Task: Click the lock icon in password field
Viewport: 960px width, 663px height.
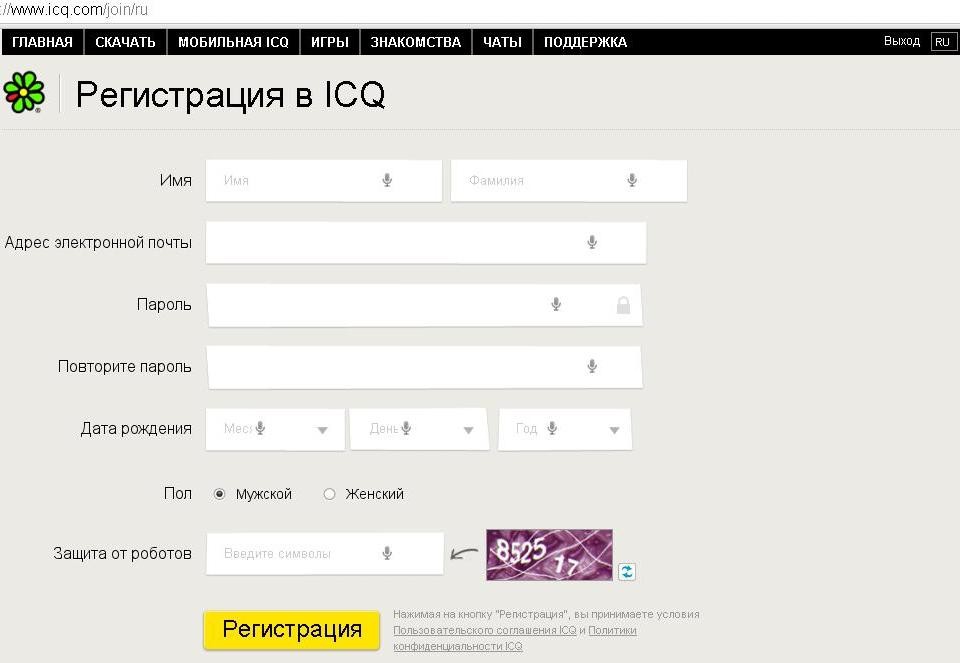Action: pyautogui.click(x=623, y=304)
